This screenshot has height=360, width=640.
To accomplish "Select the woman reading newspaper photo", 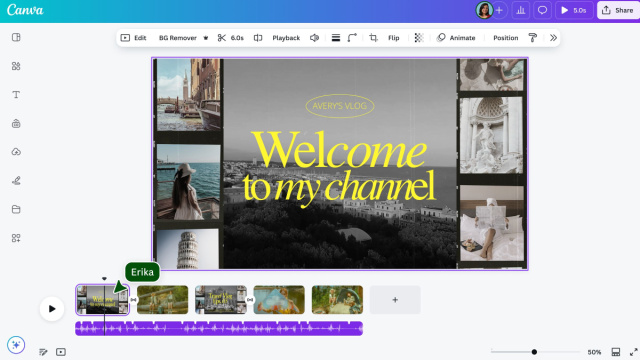I will pyautogui.click(x=492, y=223).
